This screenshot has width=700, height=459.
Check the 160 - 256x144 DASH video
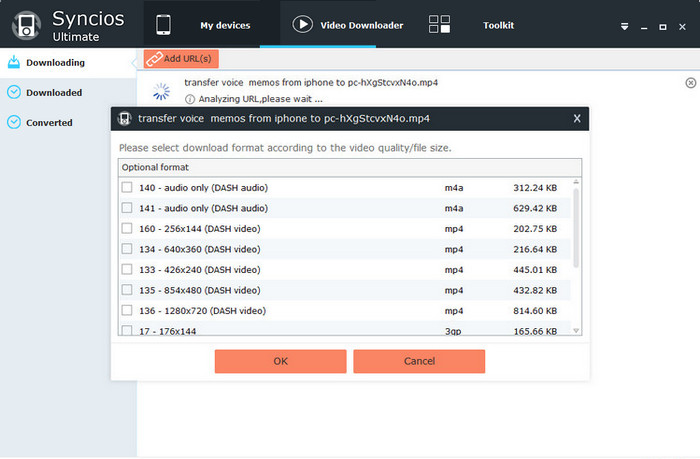[127, 228]
